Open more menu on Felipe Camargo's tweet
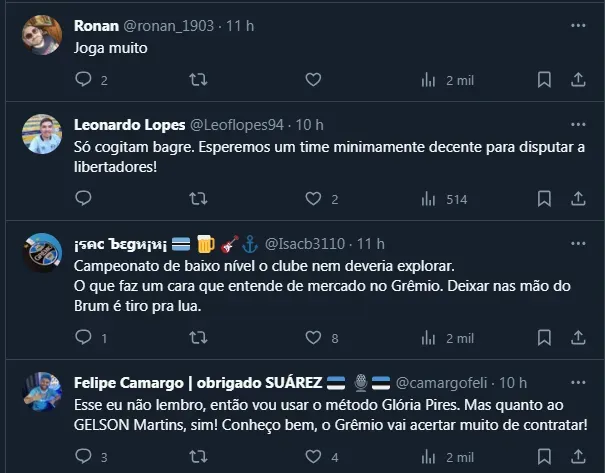This screenshot has width=605, height=473. pos(577,383)
